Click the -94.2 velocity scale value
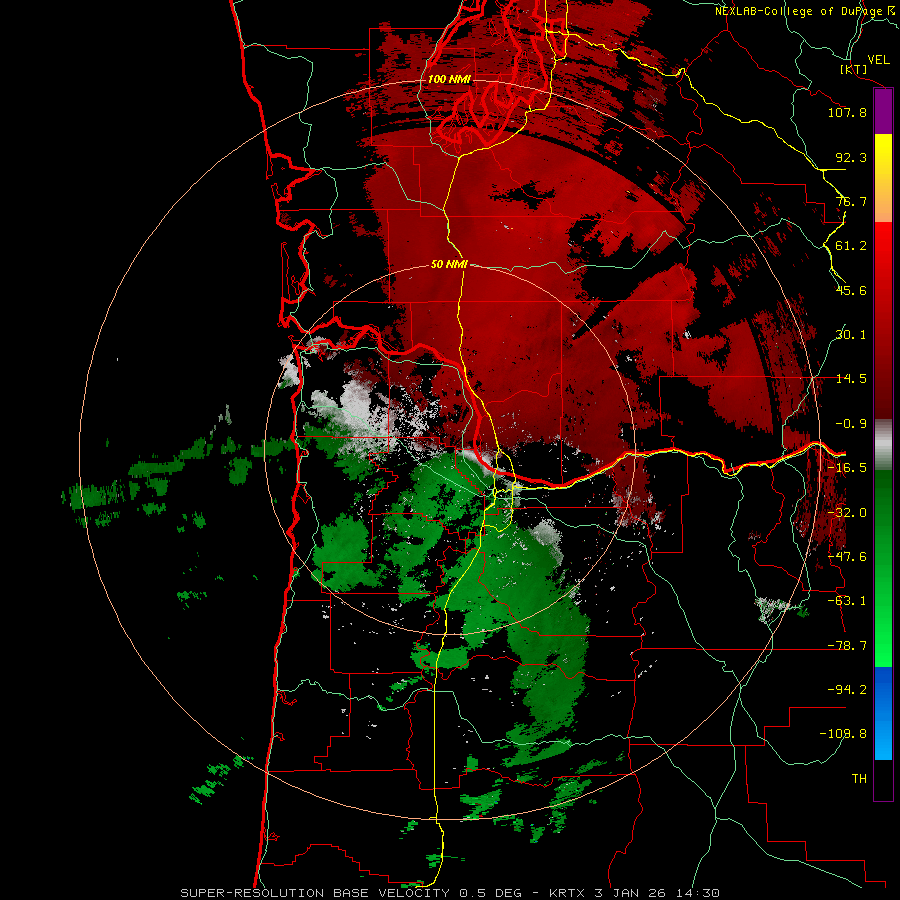This screenshot has width=900, height=900. click(x=847, y=689)
